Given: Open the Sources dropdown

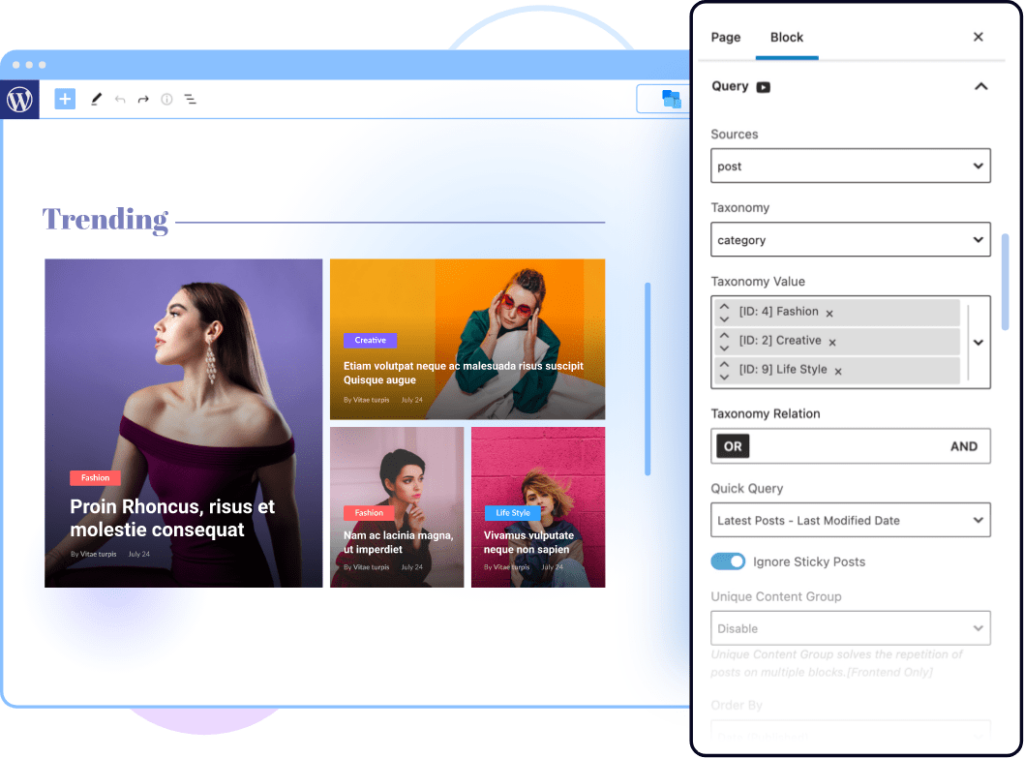Looking at the screenshot, I should point(850,166).
